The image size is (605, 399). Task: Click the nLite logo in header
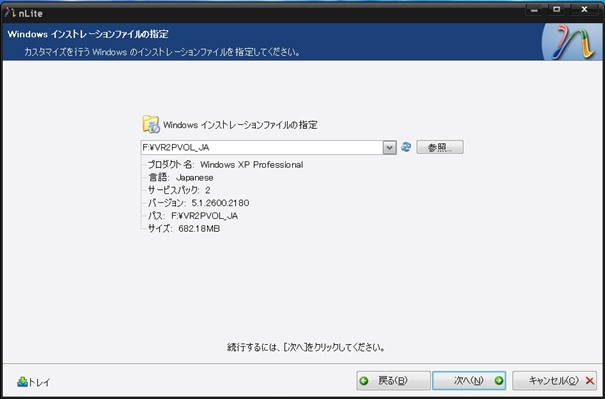tap(573, 42)
